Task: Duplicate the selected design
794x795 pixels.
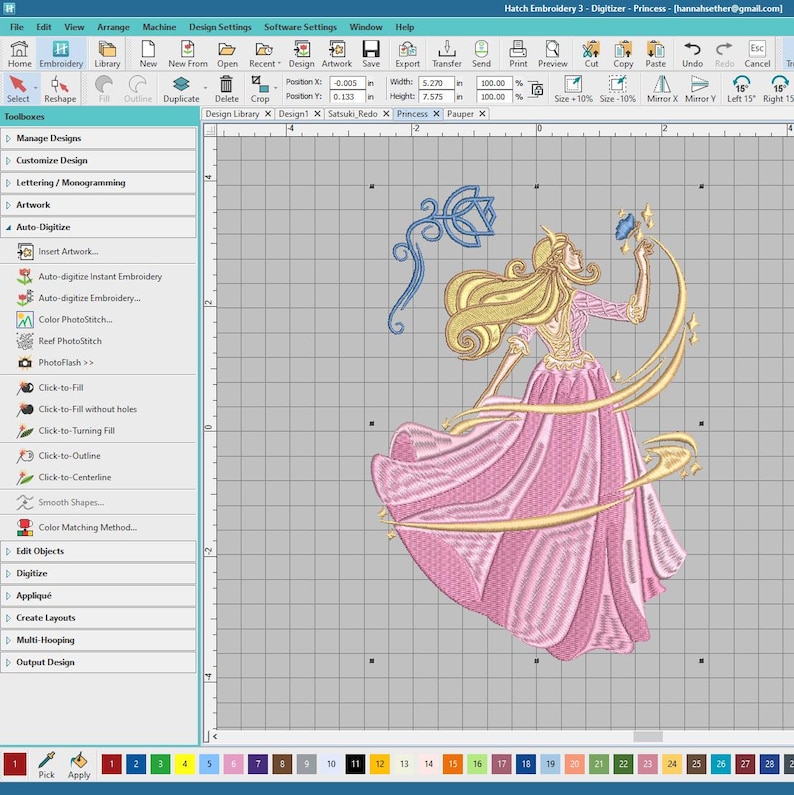Action: pyautogui.click(x=181, y=89)
